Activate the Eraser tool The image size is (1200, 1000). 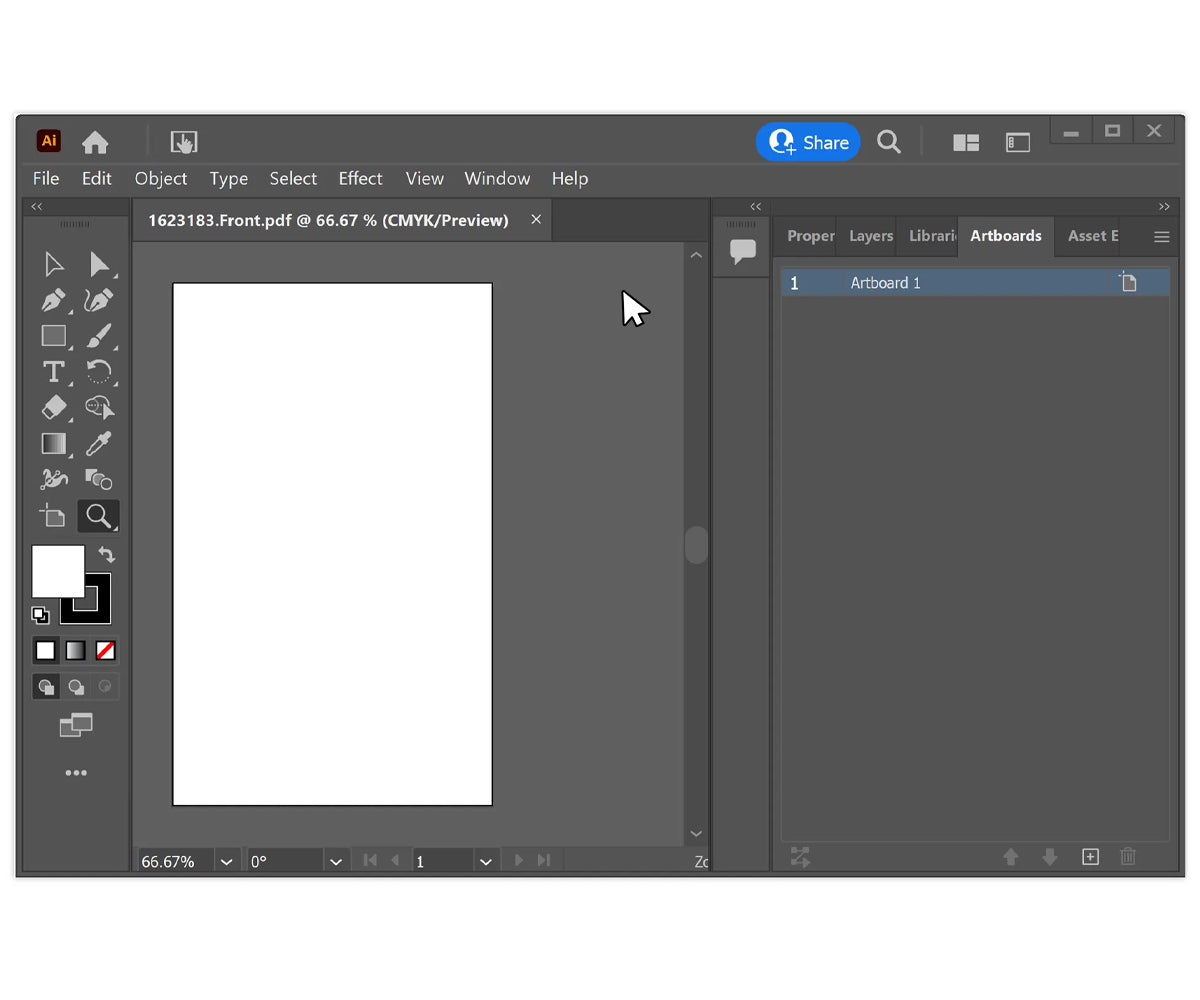click(x=54, y=407)
